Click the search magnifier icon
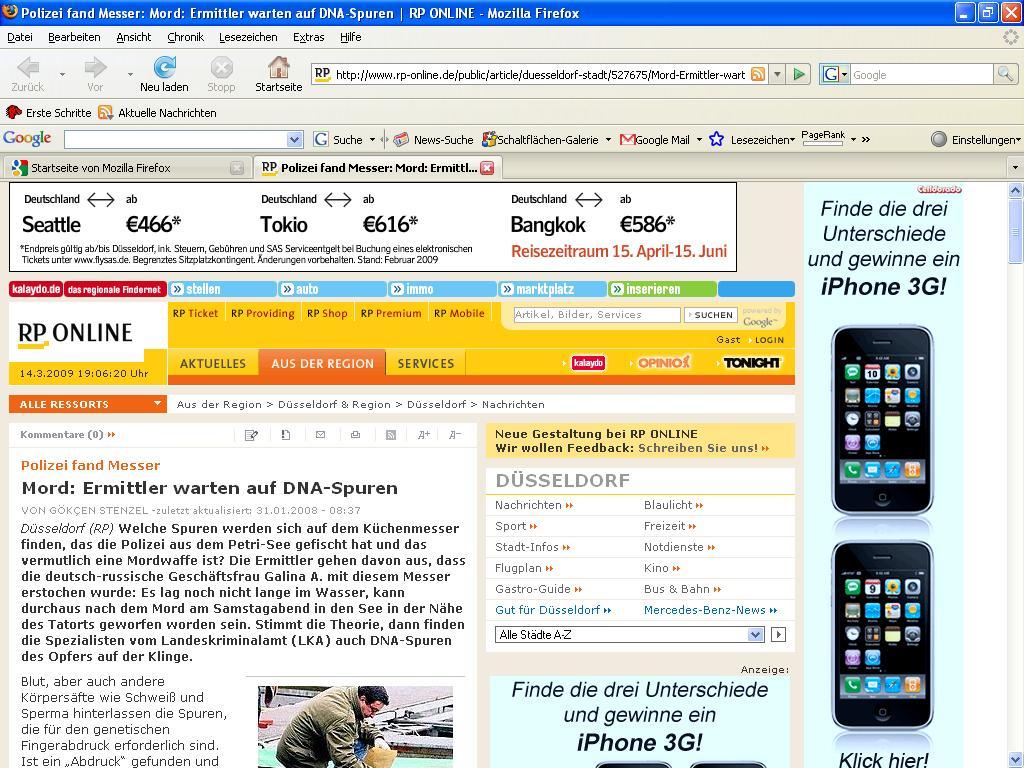Screen dimensions: 1024x768 pos(1004,74)
